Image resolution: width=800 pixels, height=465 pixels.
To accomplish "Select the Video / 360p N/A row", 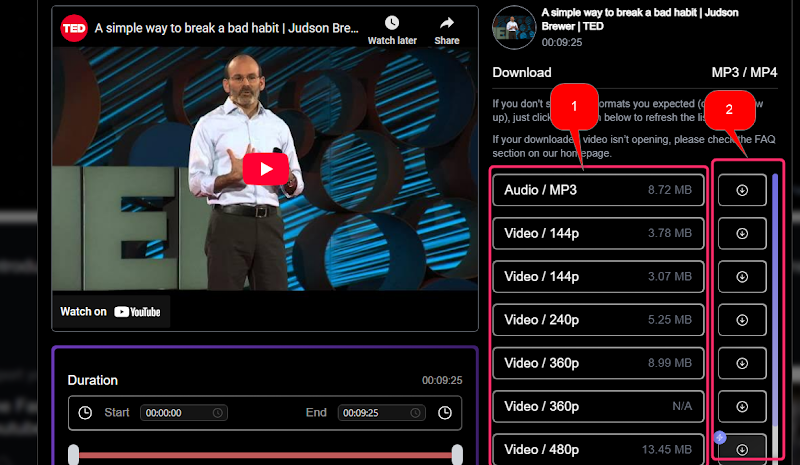I will (x=598, y=407).
